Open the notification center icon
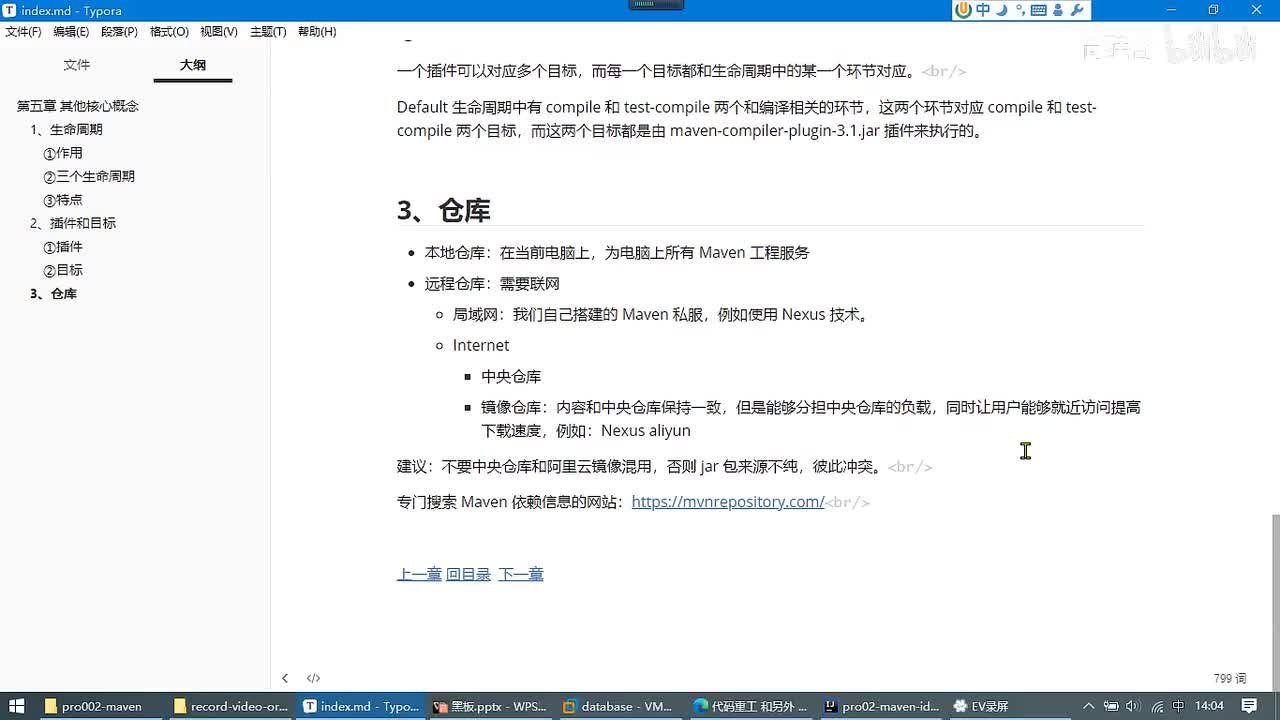The image size is (1280, 720). click(1249, 706)
